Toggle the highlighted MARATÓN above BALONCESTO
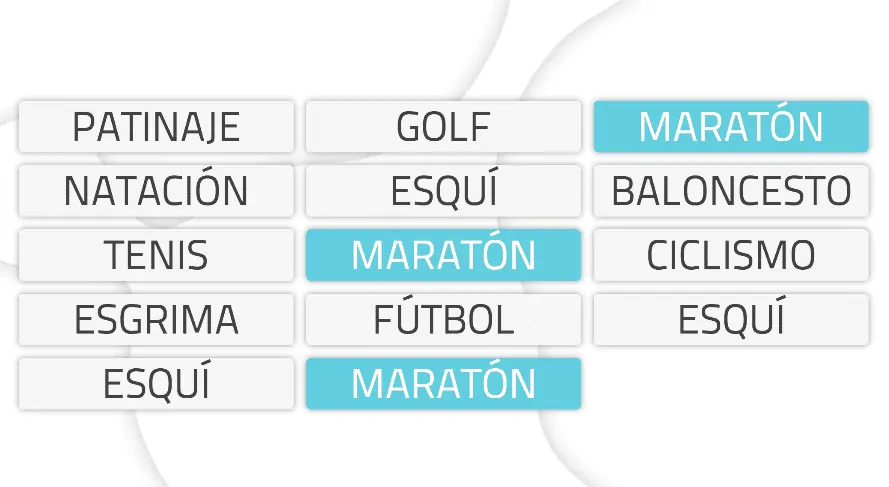 tap(731, 127)
